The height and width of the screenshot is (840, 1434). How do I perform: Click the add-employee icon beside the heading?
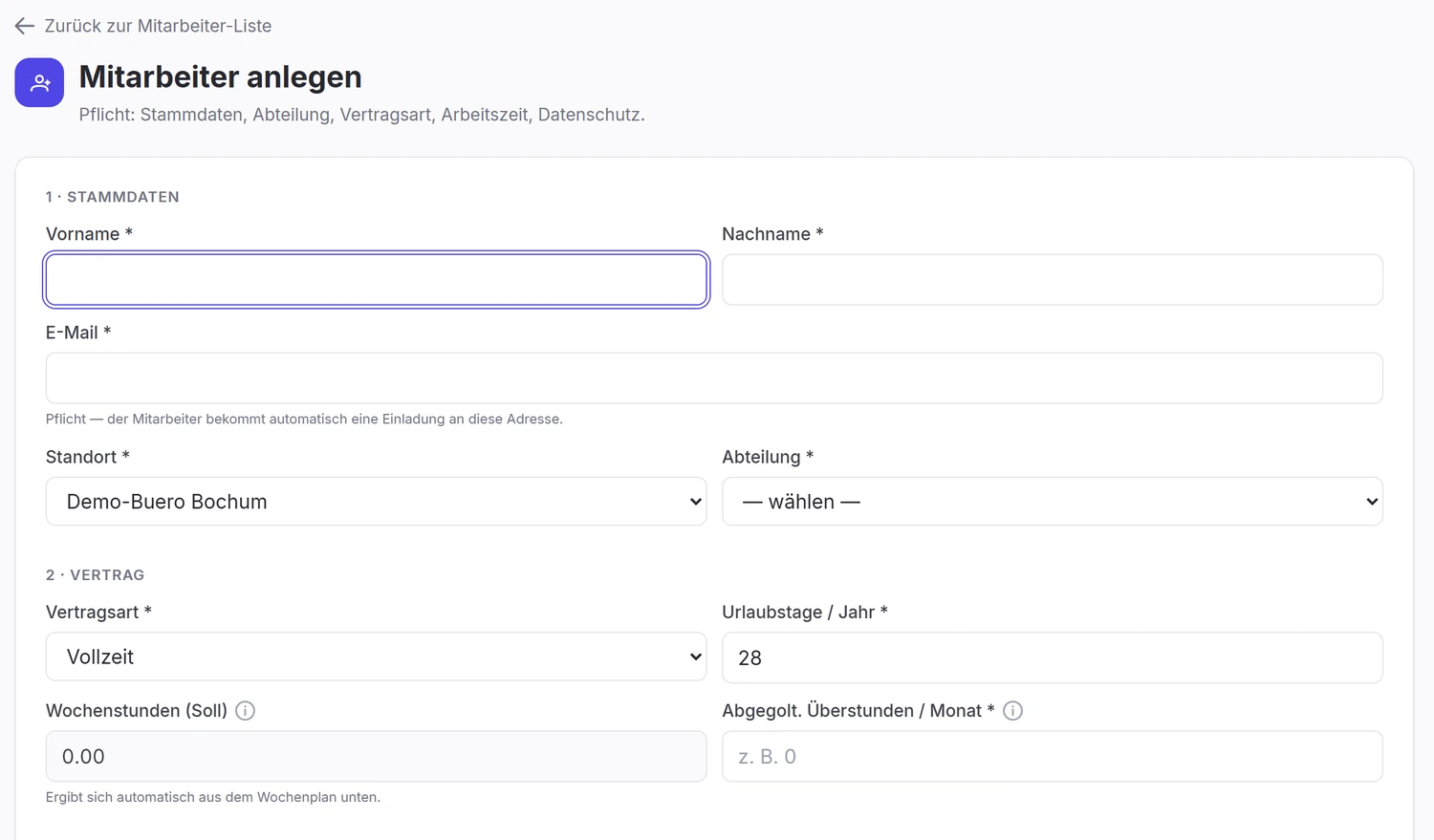[x=39, y=83]
